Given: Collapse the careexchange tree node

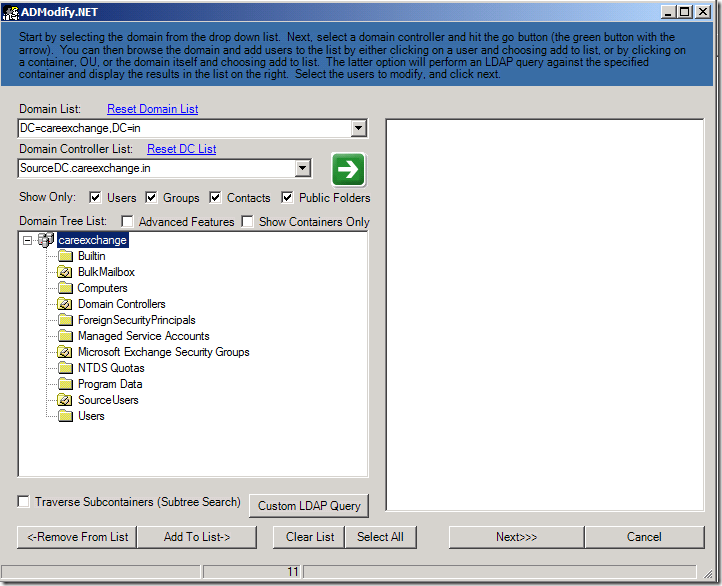Looking at the screenshot, I should (28, 240).
